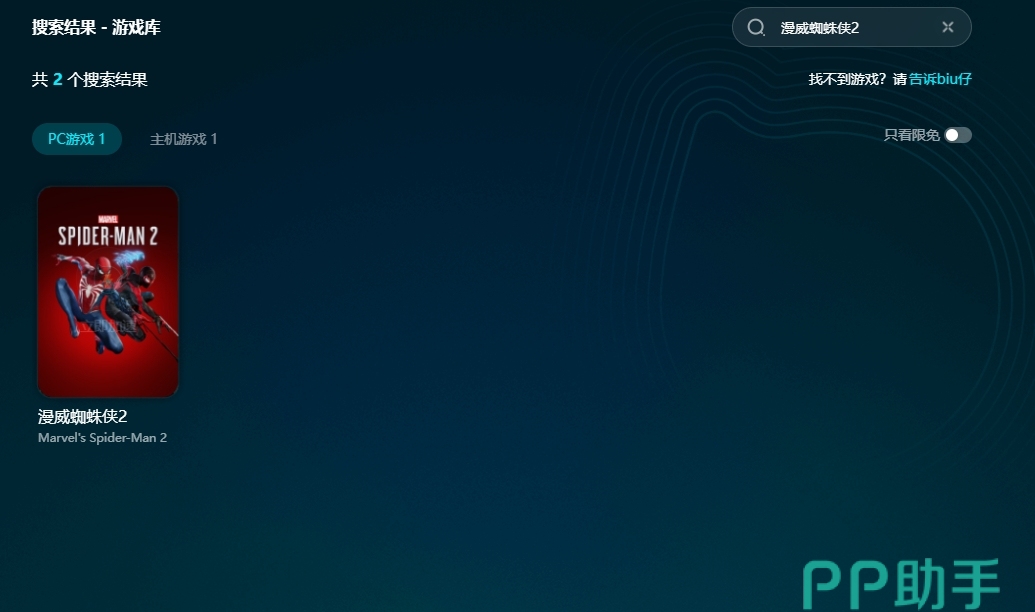
Task: Click the Marvel logo on the game cover
Action: [x=107, y=218]
